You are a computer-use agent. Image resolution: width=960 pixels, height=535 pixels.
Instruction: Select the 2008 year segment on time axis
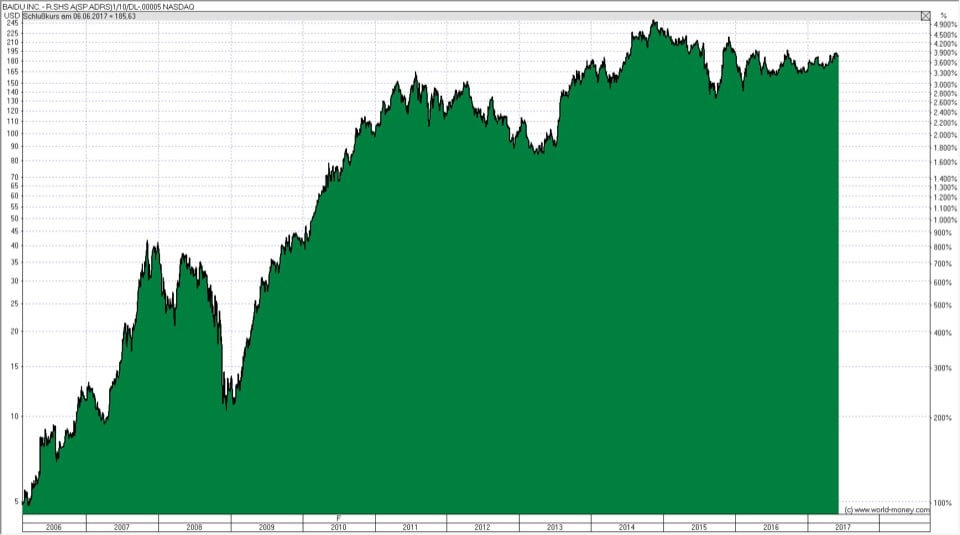pos(194,527)
